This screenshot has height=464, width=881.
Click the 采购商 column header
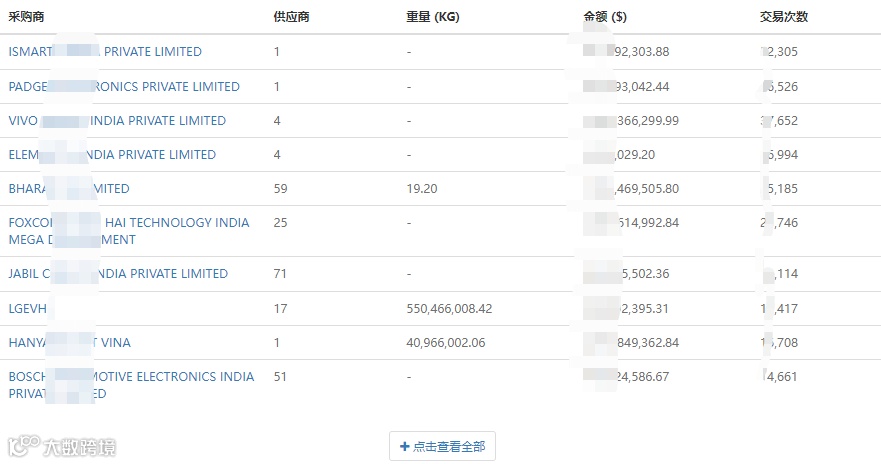point(26,17)
